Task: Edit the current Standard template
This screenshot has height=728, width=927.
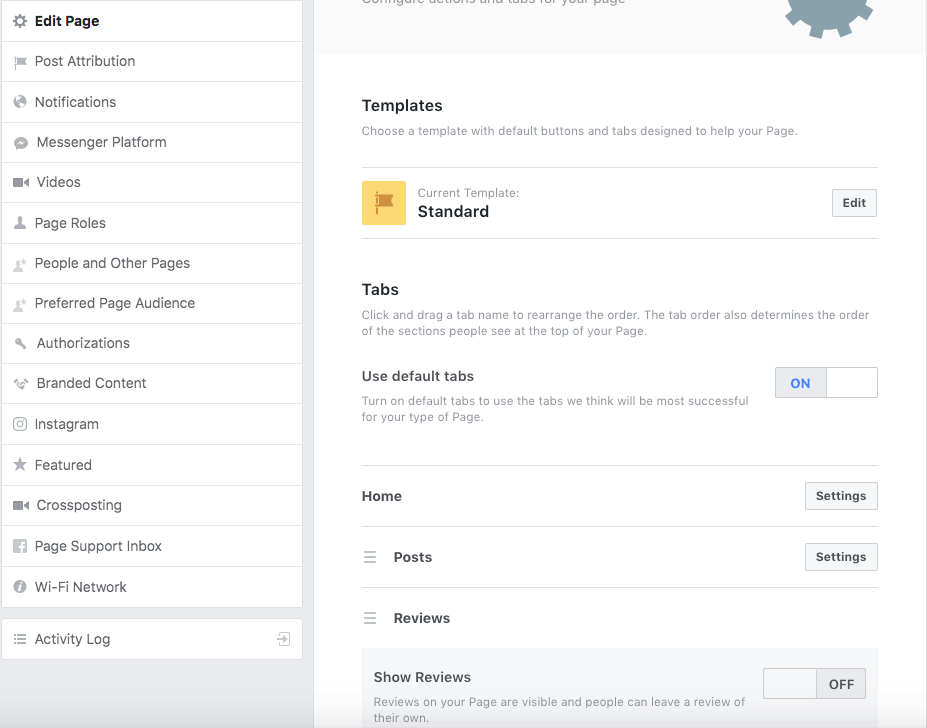Action: tap(854, 203)
